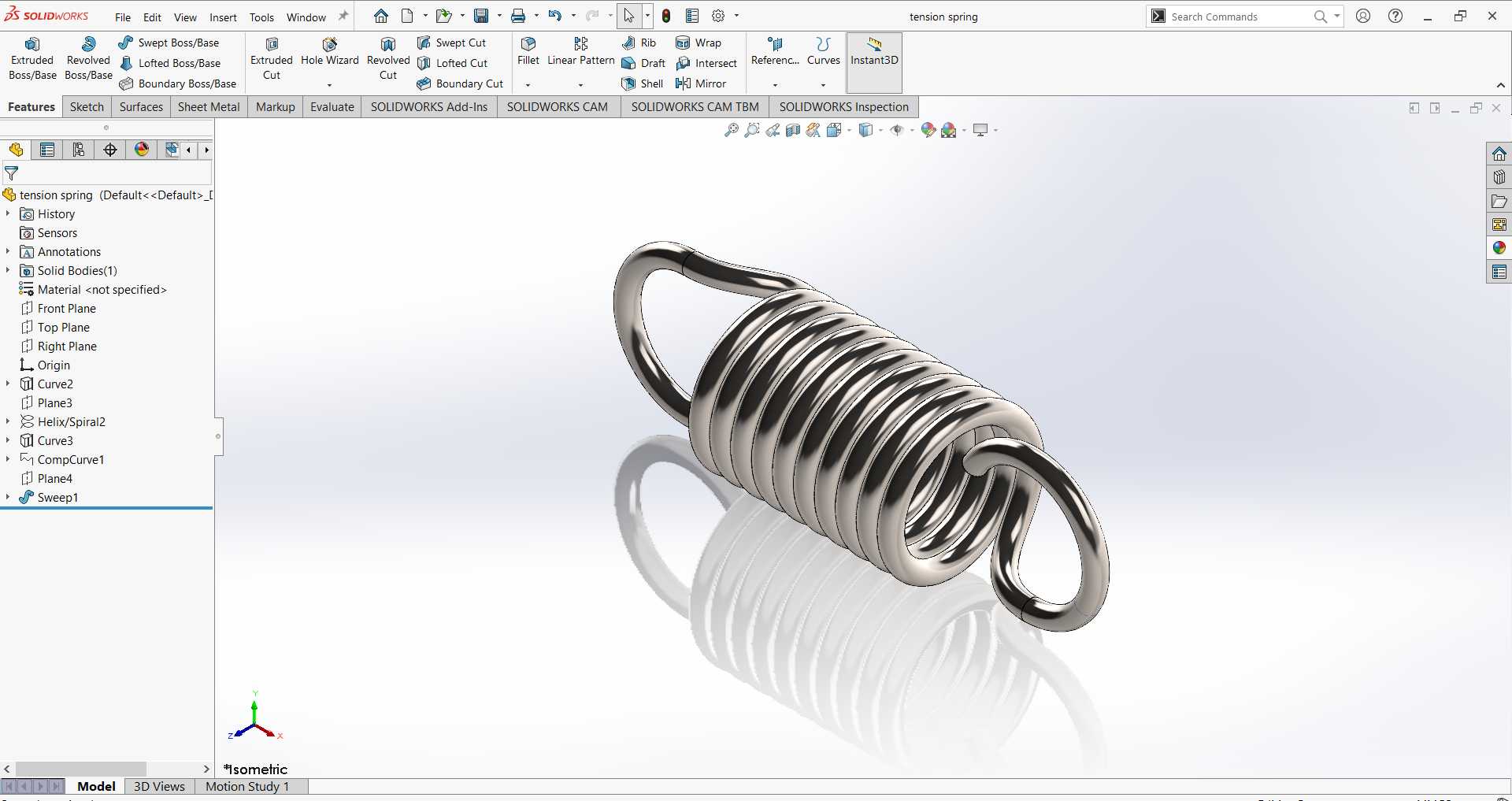Expand the Annotations folder

(8, 251)
